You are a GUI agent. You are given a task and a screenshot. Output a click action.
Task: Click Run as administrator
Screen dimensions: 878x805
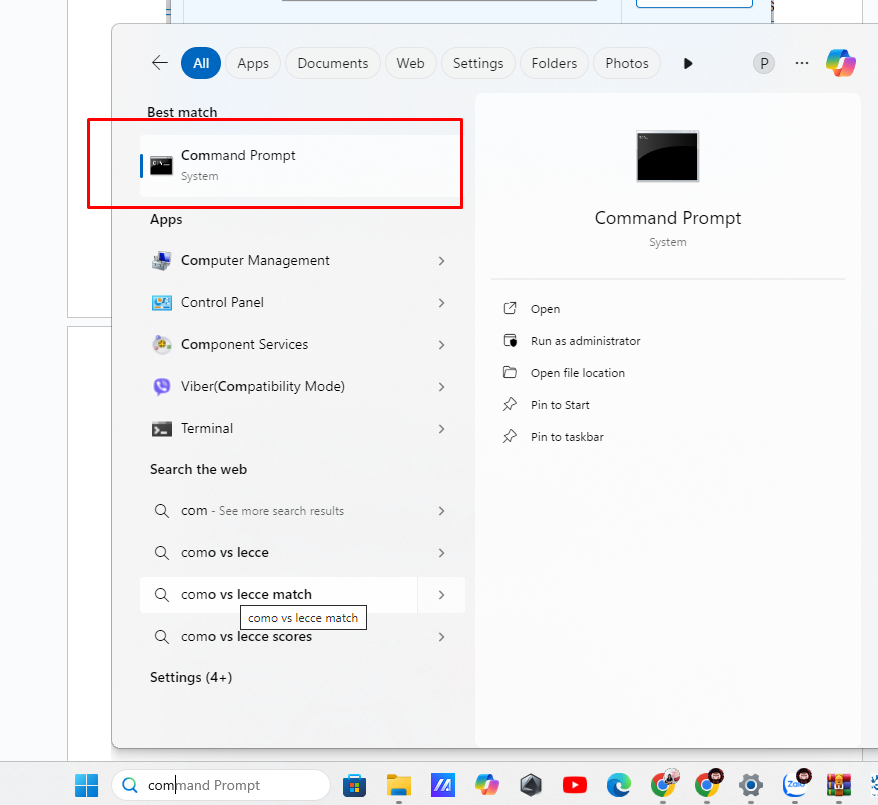[x=585, y=341]
